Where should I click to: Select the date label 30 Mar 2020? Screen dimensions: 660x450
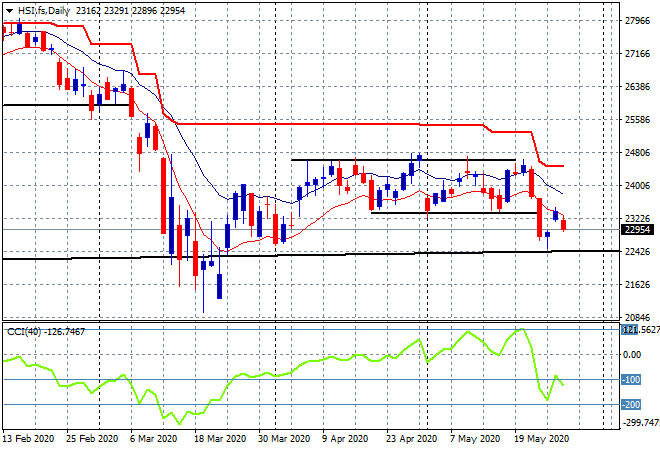pyautogui.click(x=284, y=439)
